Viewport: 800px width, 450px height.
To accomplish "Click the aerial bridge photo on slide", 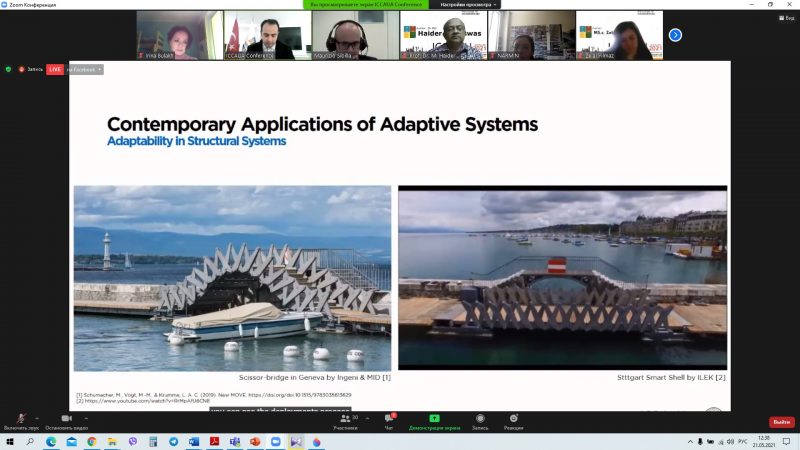I will 563,278.
